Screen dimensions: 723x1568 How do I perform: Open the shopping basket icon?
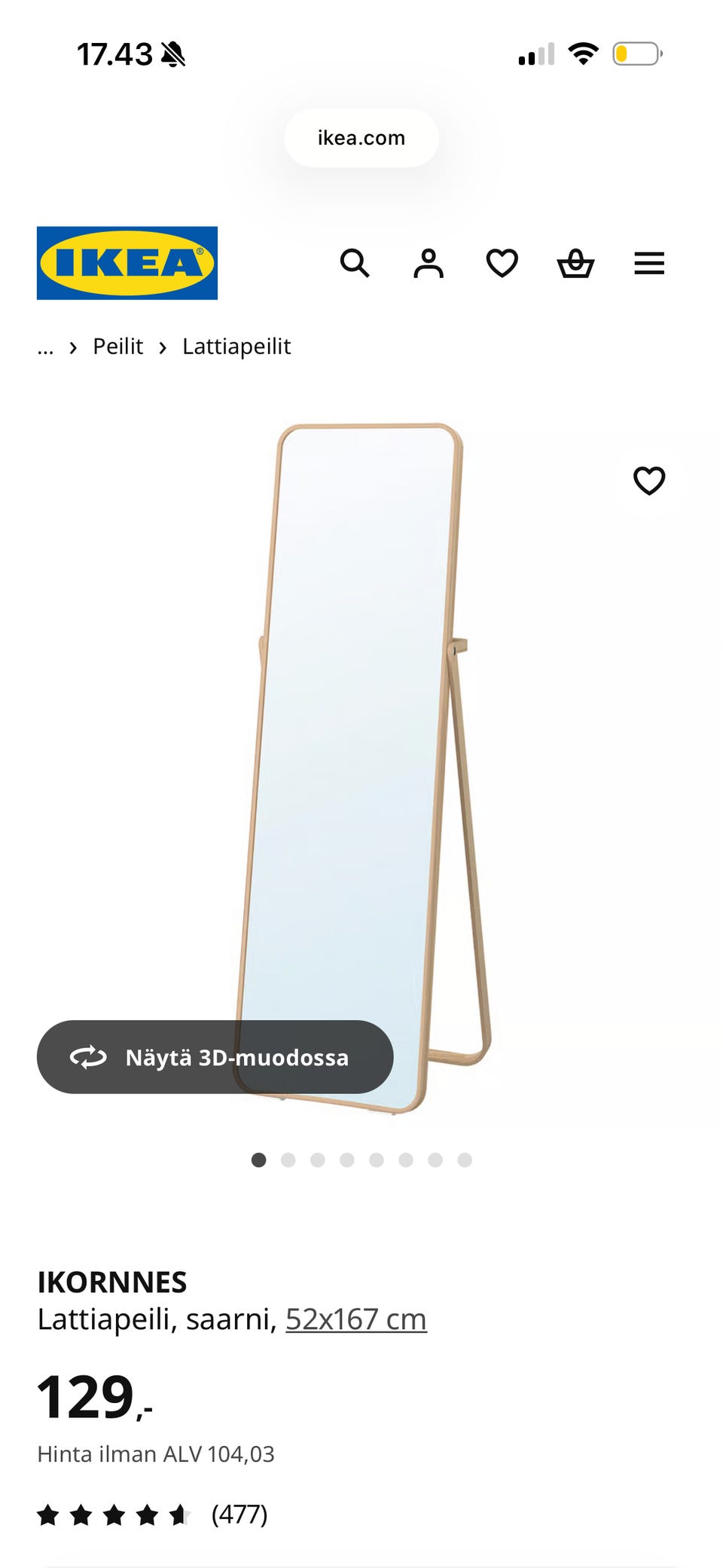tap(575, 263)
